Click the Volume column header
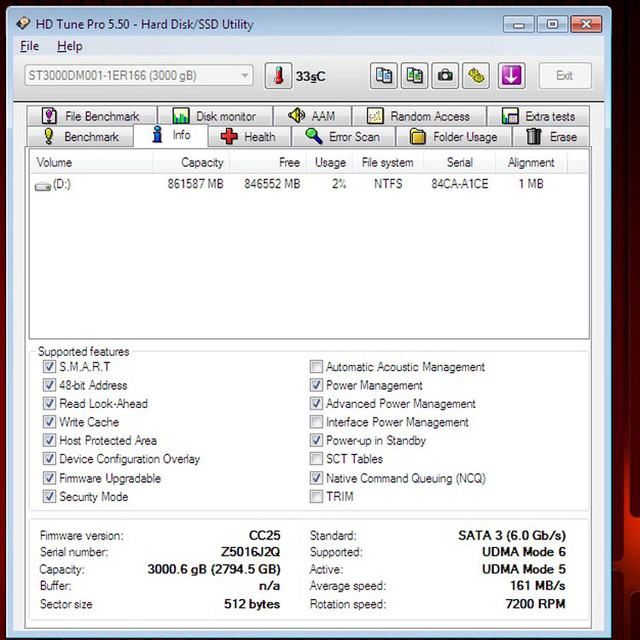The height and width of the screenshot is (640, 640). coord(91,162)
